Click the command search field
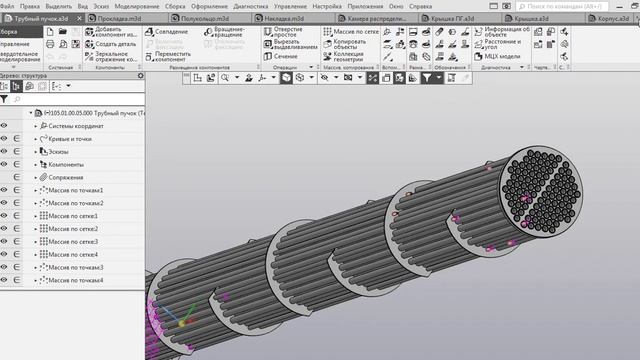Viewport: 640px width, 360px height. pos(562,7)
